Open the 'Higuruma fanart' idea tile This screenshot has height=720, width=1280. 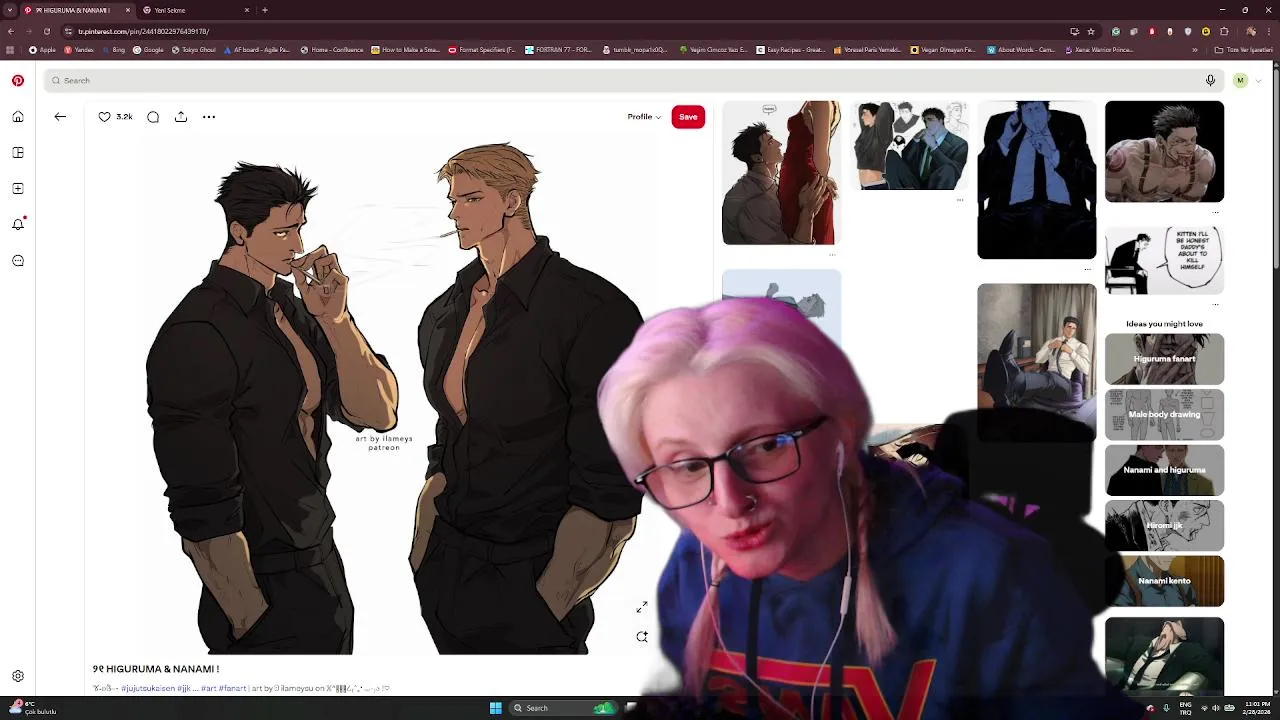tap(1164, 359)
